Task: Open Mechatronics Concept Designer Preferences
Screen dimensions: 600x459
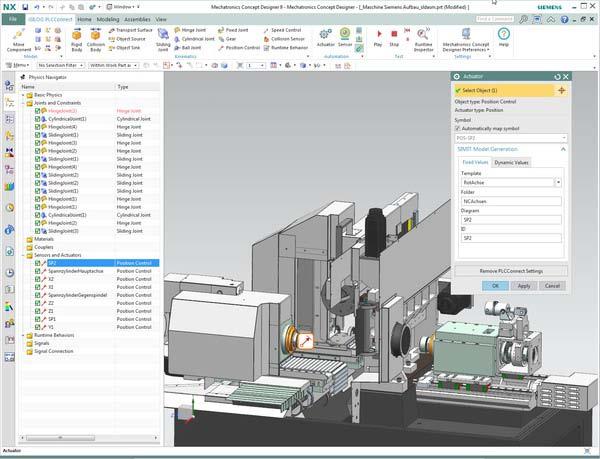Action: 466,40
